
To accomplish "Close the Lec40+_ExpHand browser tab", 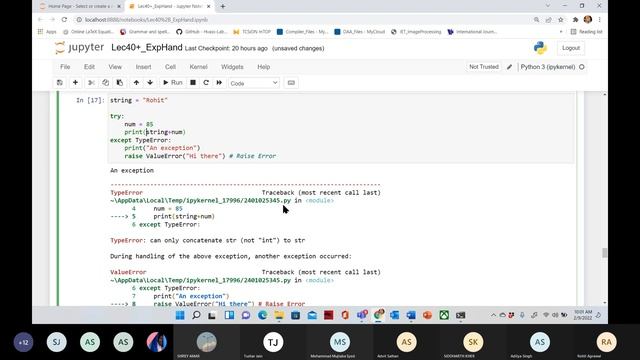I will tap(209, 7).
